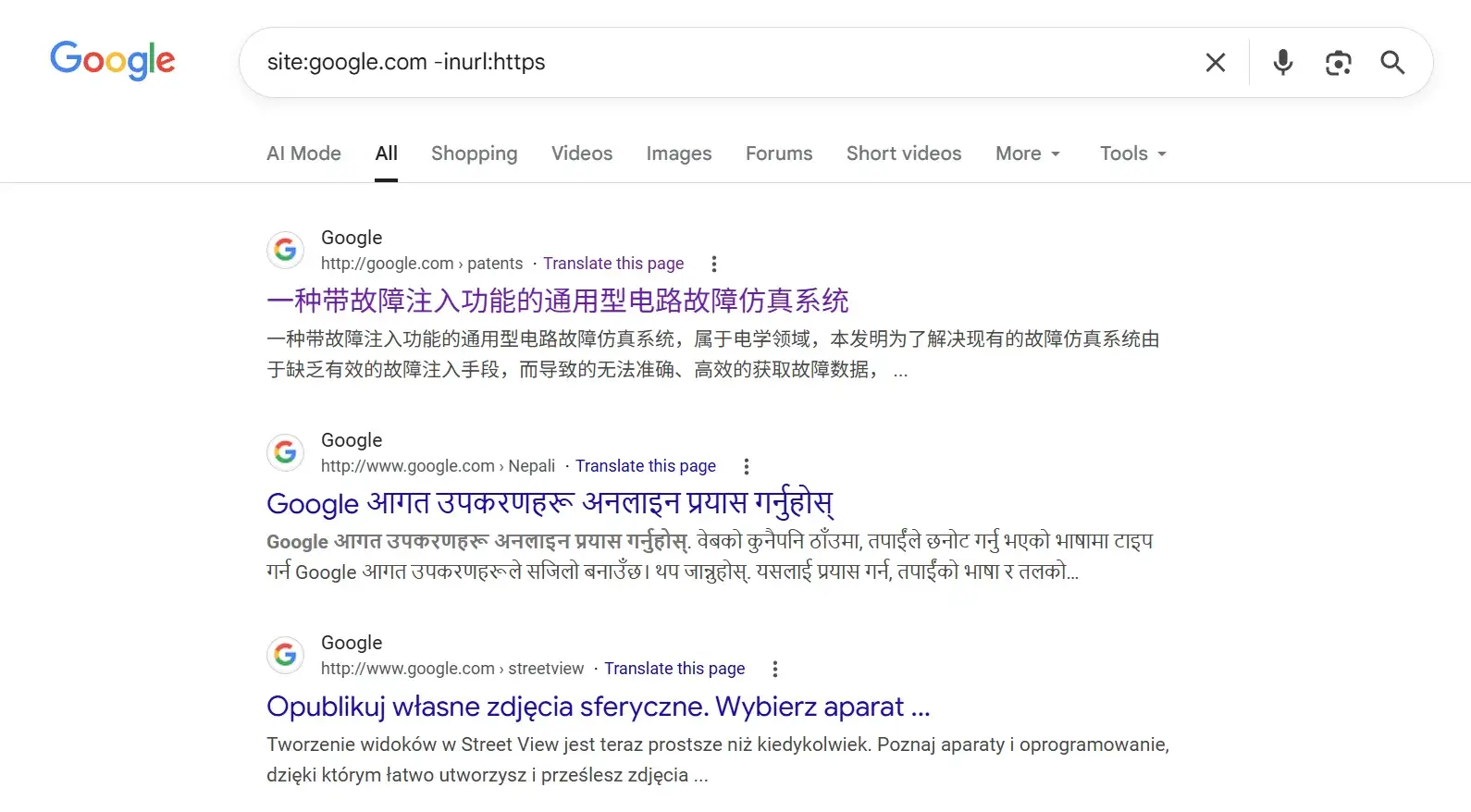Click the 'Google' site name above streetview URL
The image size is (1471, 812).
(x=352, y=643)
